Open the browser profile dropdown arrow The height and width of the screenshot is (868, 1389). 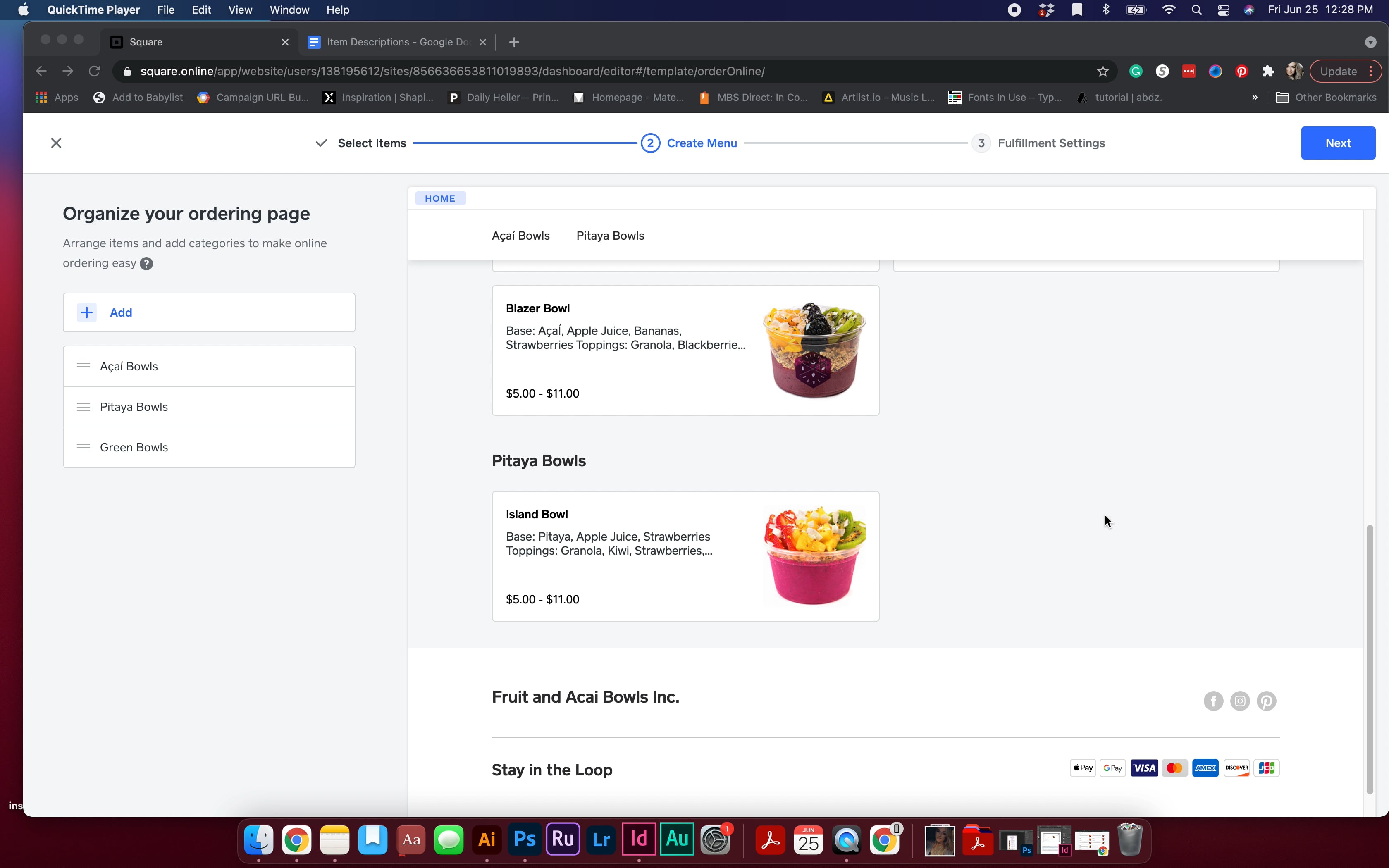[x=1370, y=42]
